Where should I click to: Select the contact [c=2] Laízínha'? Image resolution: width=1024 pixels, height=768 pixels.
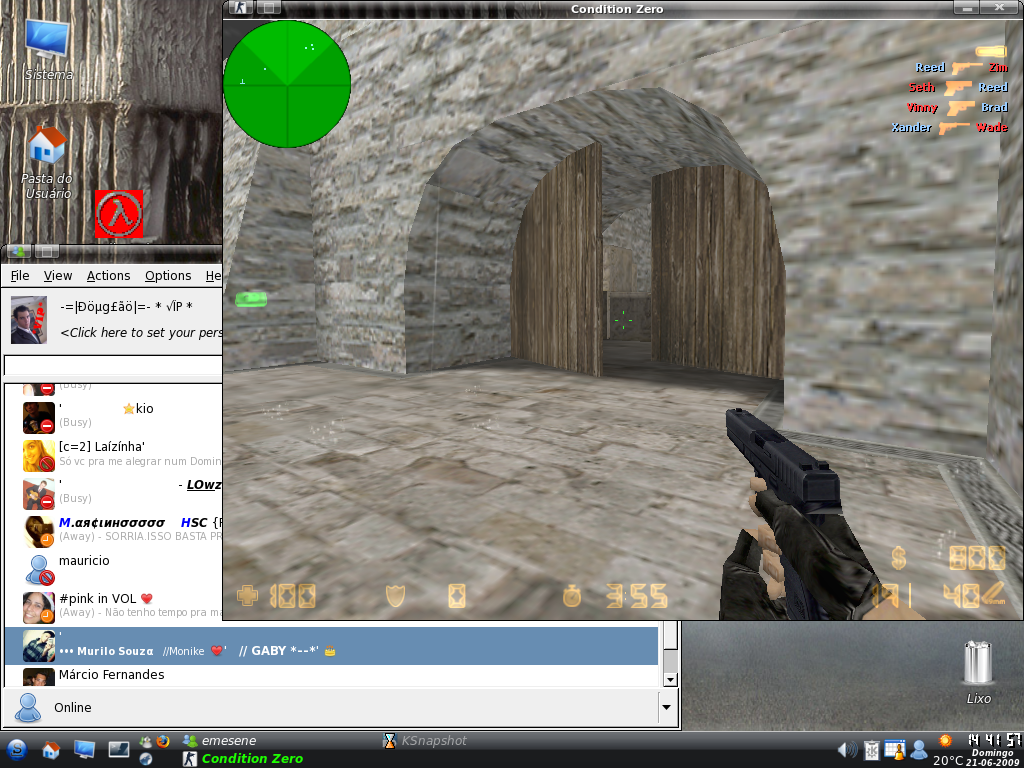point(114,456)
